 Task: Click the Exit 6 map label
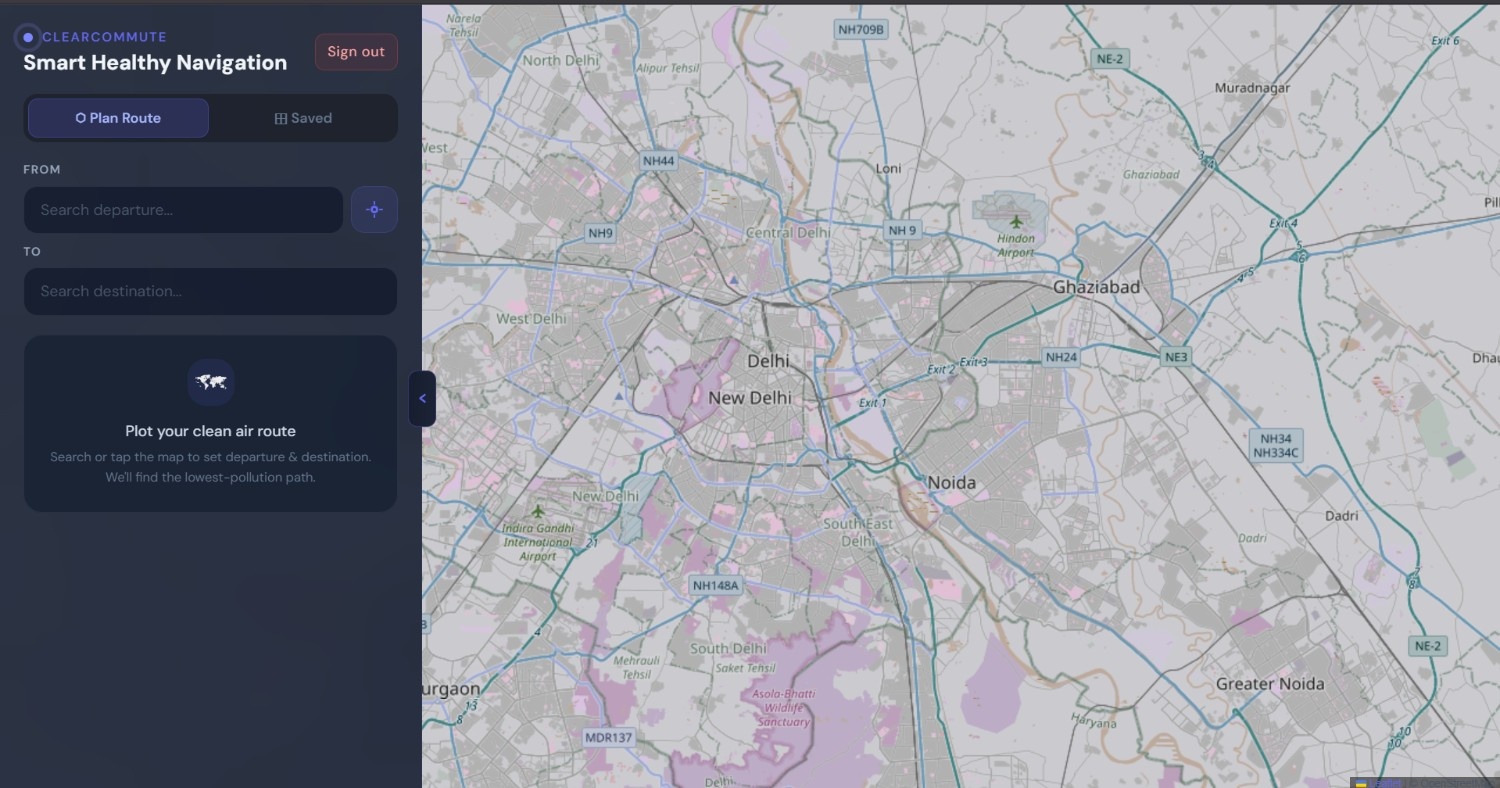coord(1445,41)
